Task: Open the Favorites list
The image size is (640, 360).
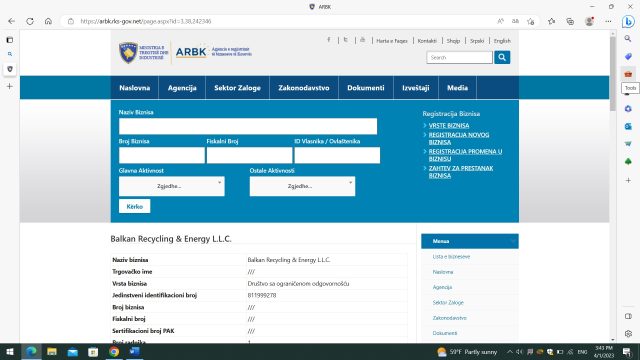Action: coord(551,21)
